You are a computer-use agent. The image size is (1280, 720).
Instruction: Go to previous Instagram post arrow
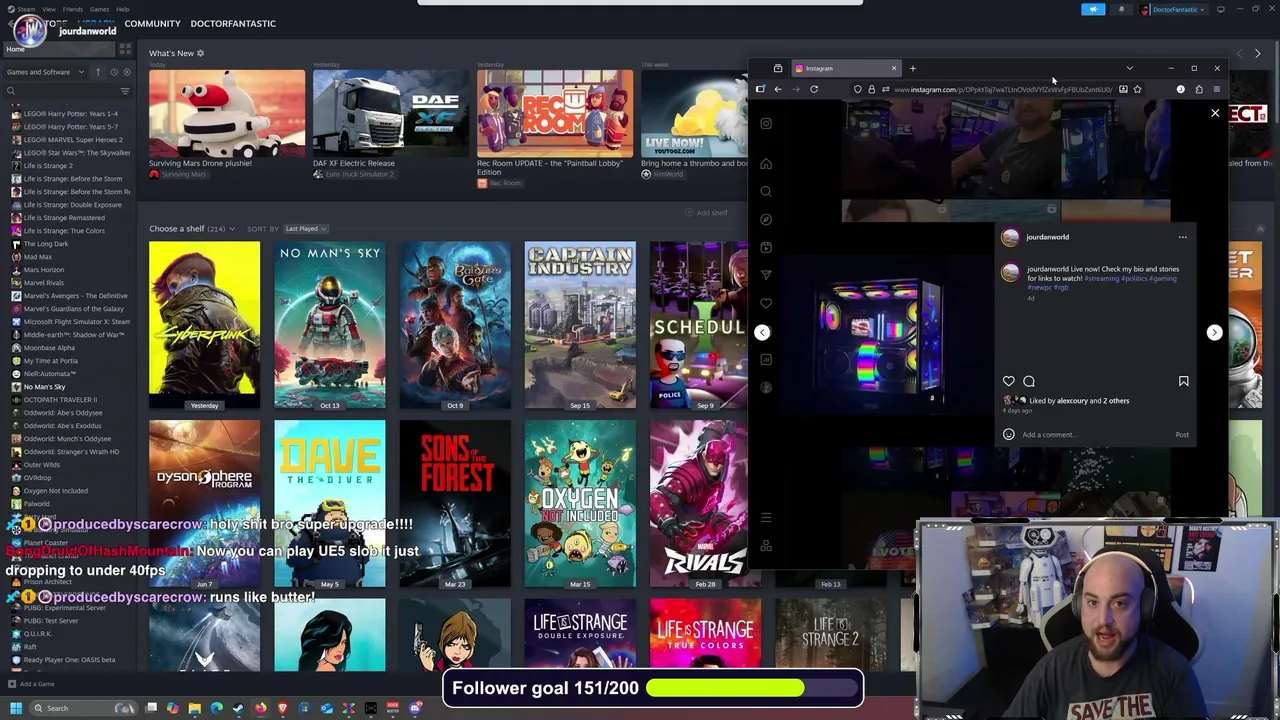(x=762, y=332)
